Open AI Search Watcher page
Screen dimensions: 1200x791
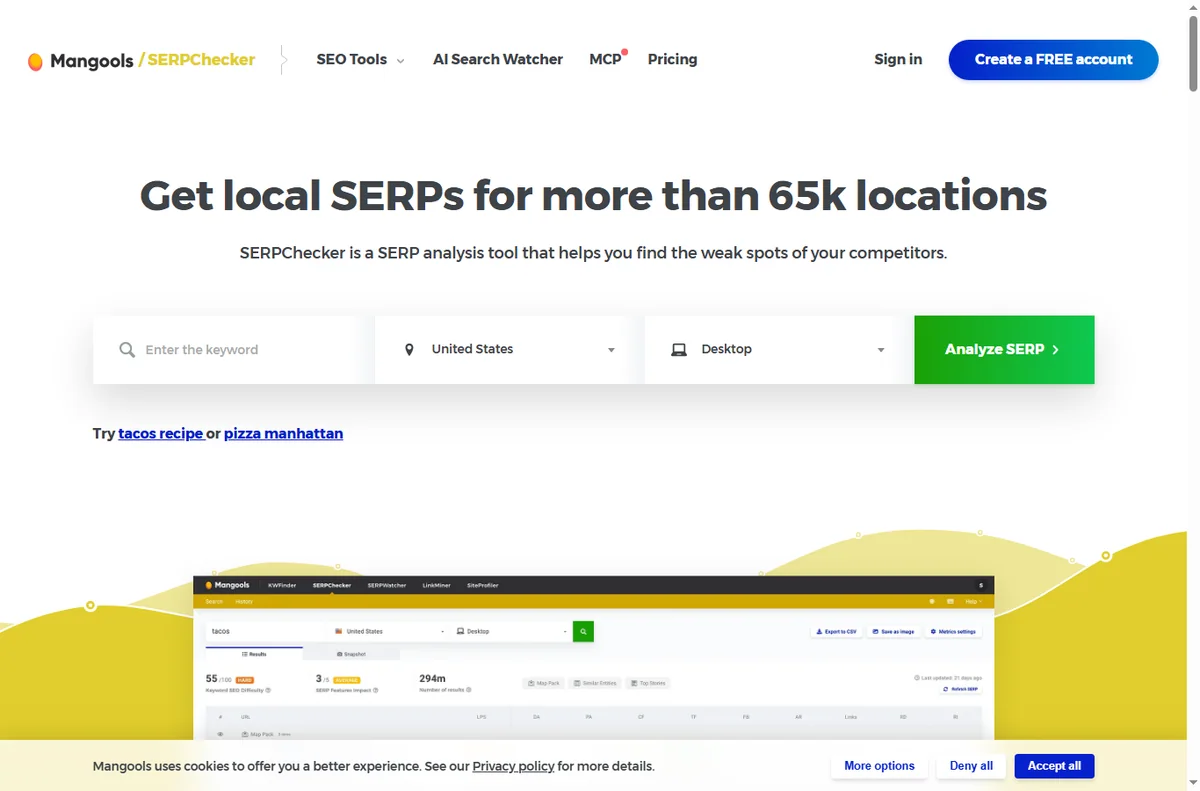498,59
